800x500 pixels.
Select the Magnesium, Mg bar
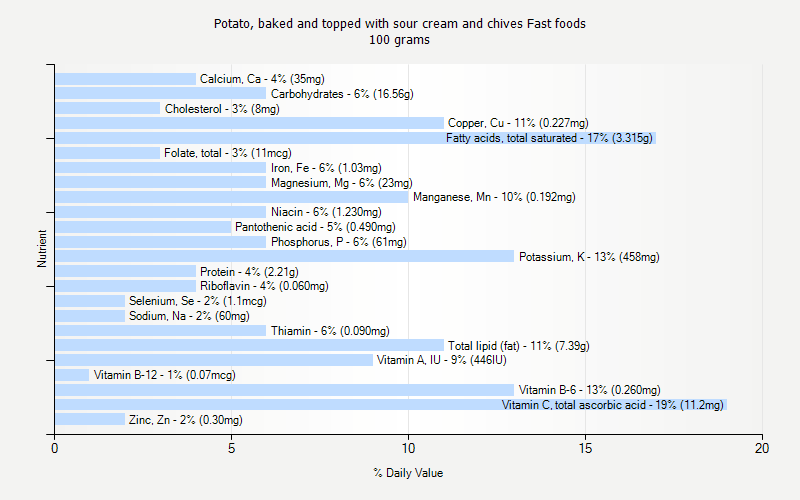tap(161, 183)
